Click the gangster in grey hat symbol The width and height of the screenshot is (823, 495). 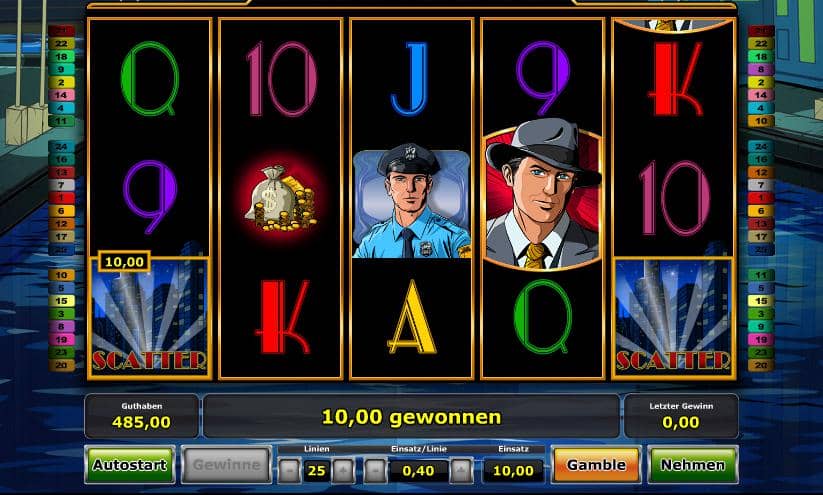tap(543, 195)
